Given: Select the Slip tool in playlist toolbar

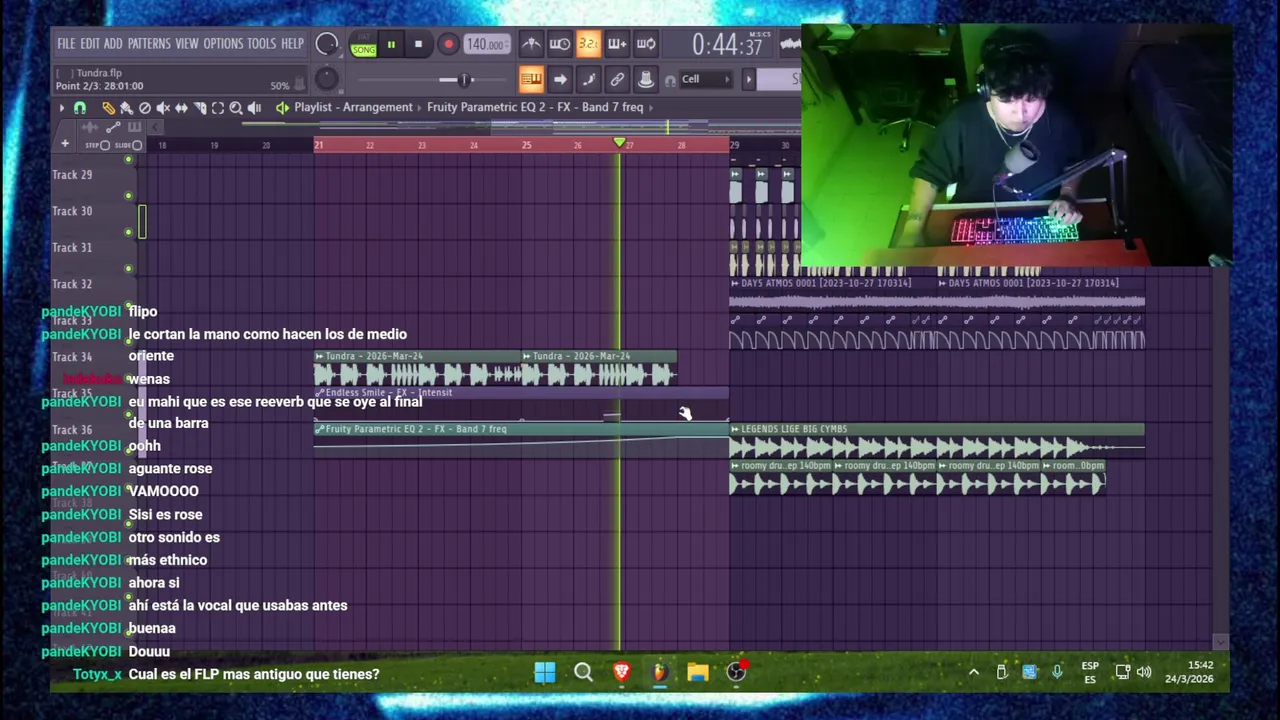Looking at the screenshot, I should [x=181, y=108].
